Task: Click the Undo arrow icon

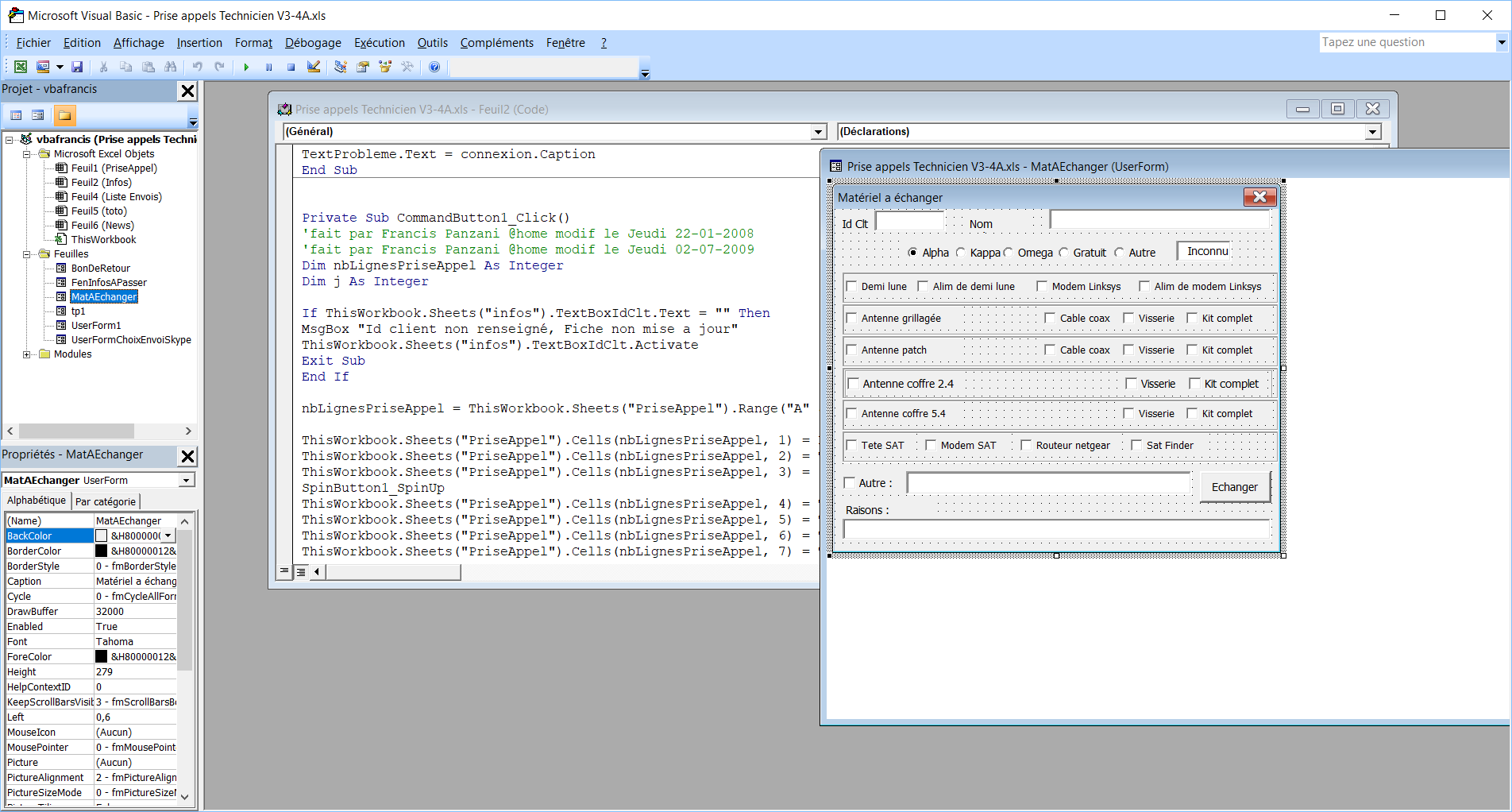Action: (x=198, y=67)
